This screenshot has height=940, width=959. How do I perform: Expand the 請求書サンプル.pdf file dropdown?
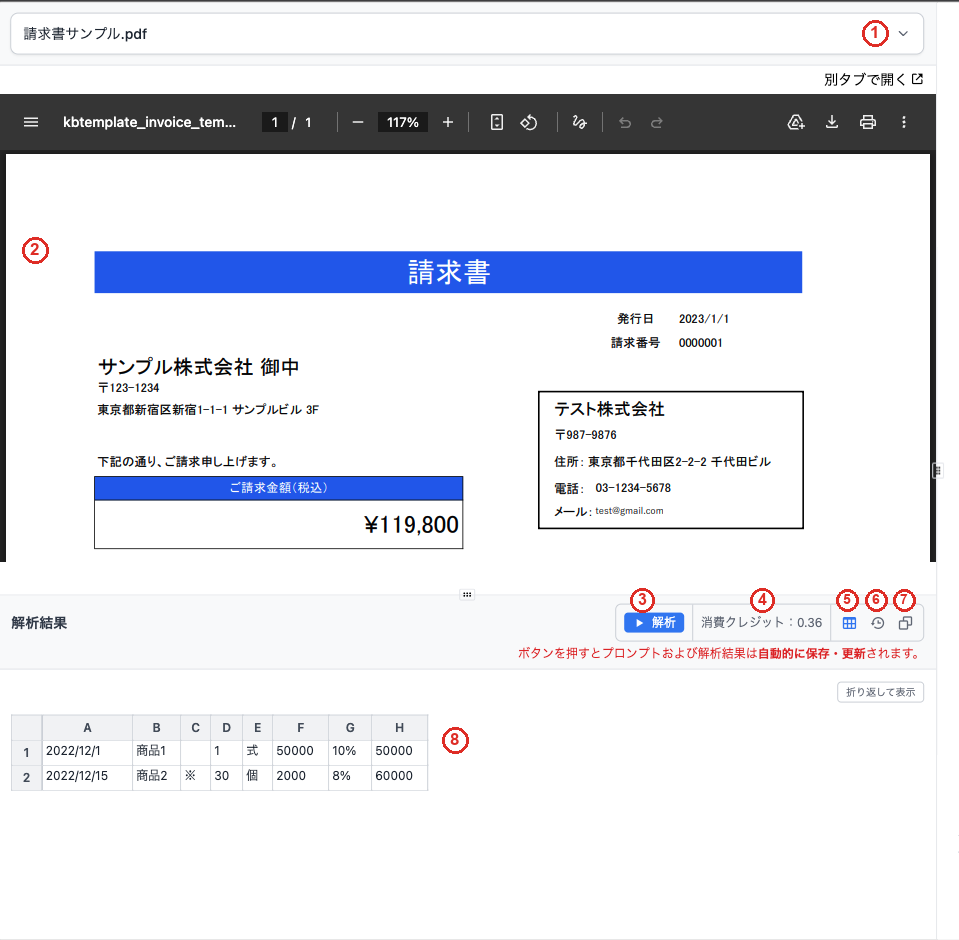tap(903, 34)
